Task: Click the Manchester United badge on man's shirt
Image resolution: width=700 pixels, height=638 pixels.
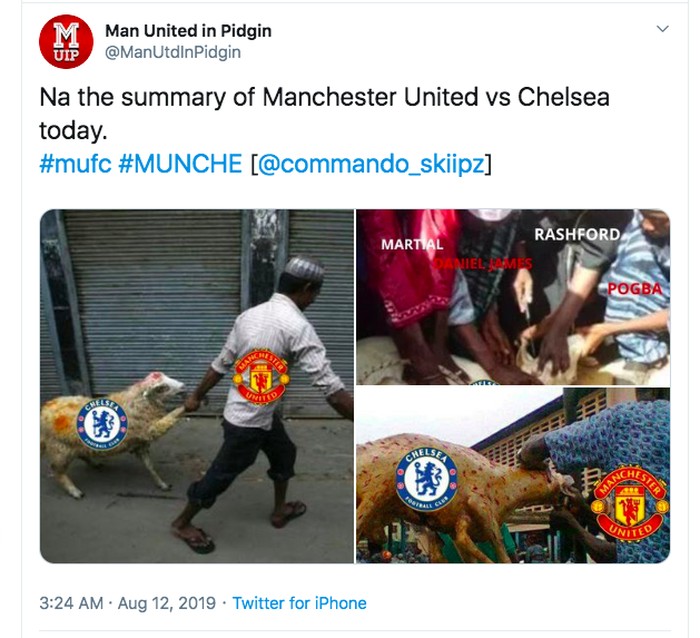Action: [x=261, y=376]
